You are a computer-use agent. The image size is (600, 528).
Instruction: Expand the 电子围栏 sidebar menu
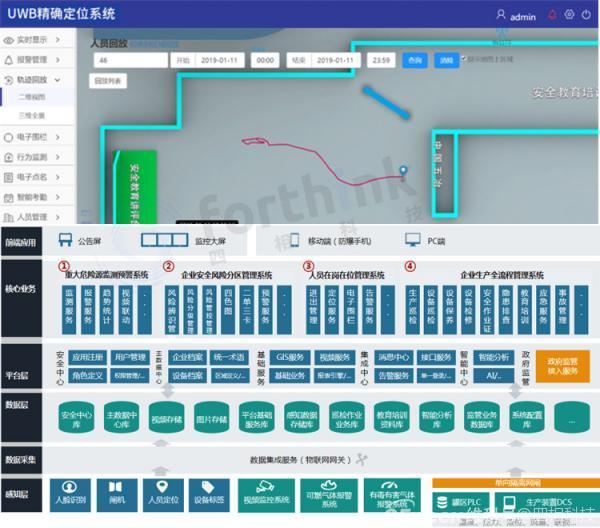pyautogui.click(x=38, y=137)
